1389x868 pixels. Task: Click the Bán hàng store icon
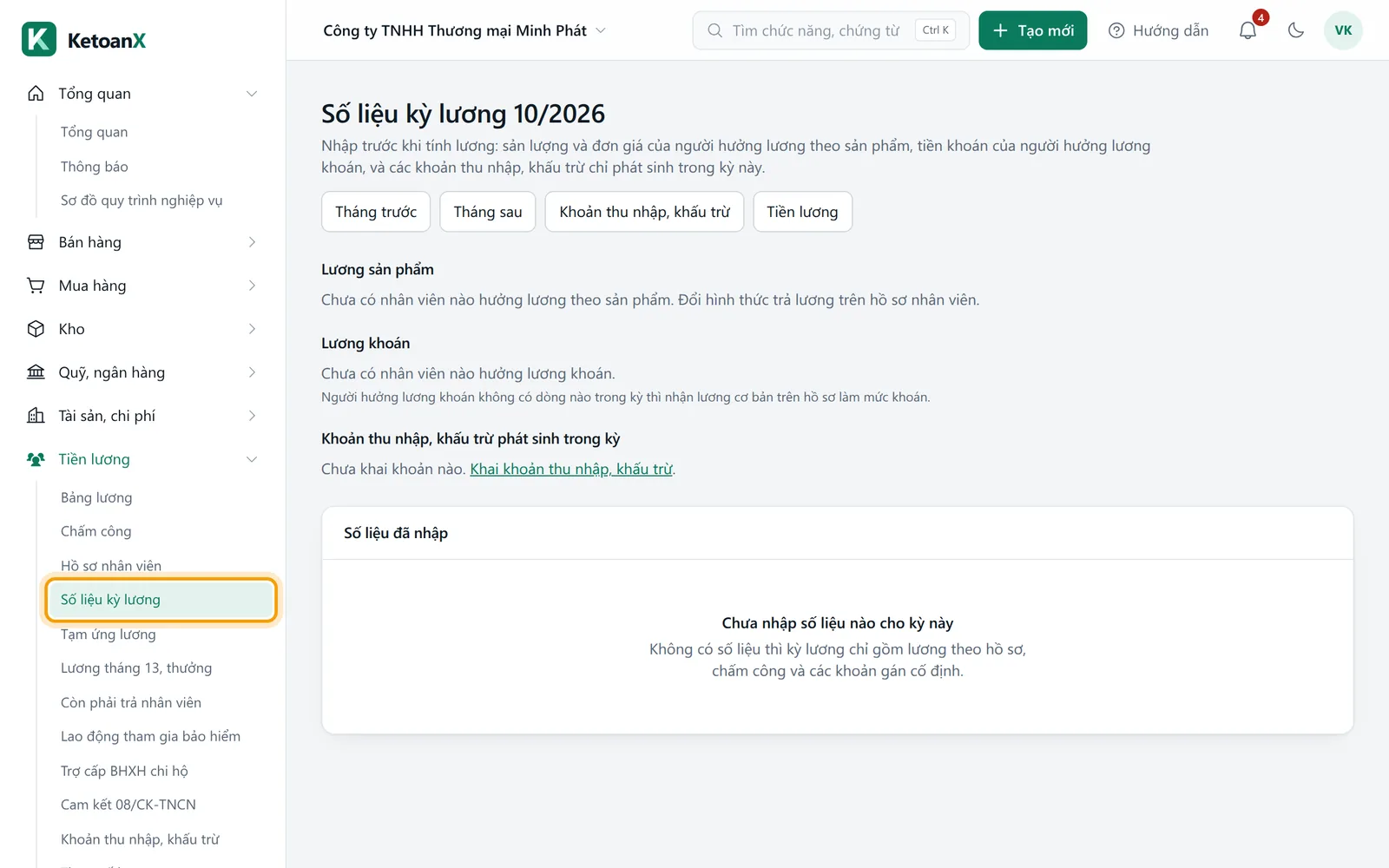(x=36, y=242)
